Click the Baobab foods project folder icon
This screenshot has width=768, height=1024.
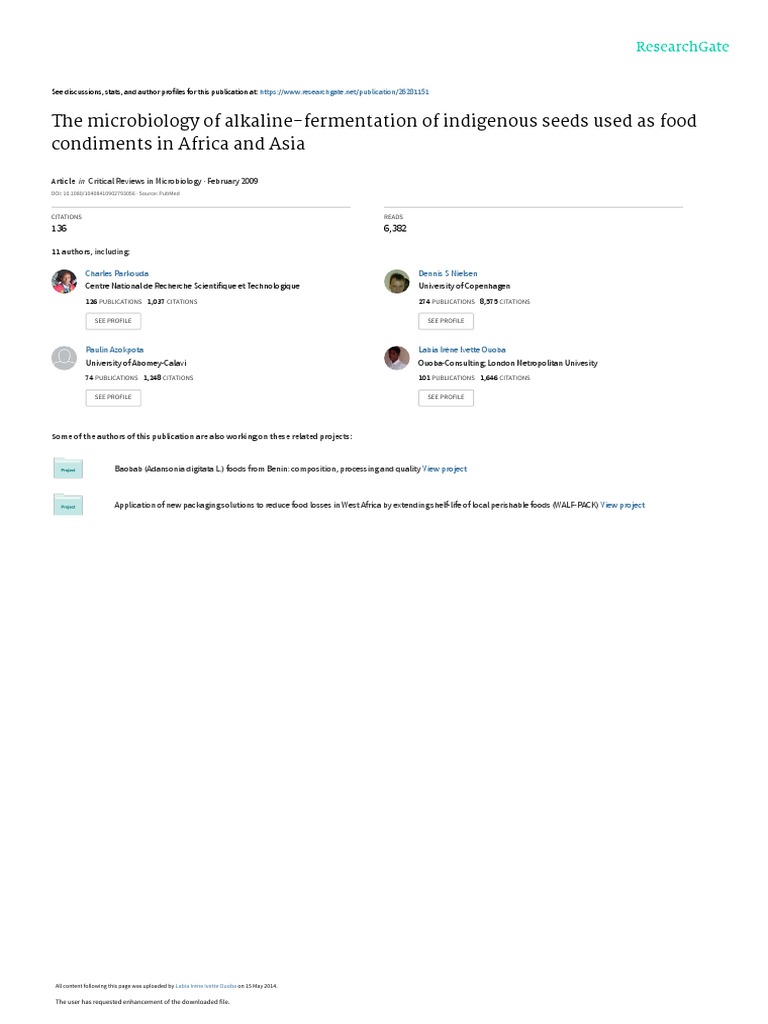(x=68, y=468)
